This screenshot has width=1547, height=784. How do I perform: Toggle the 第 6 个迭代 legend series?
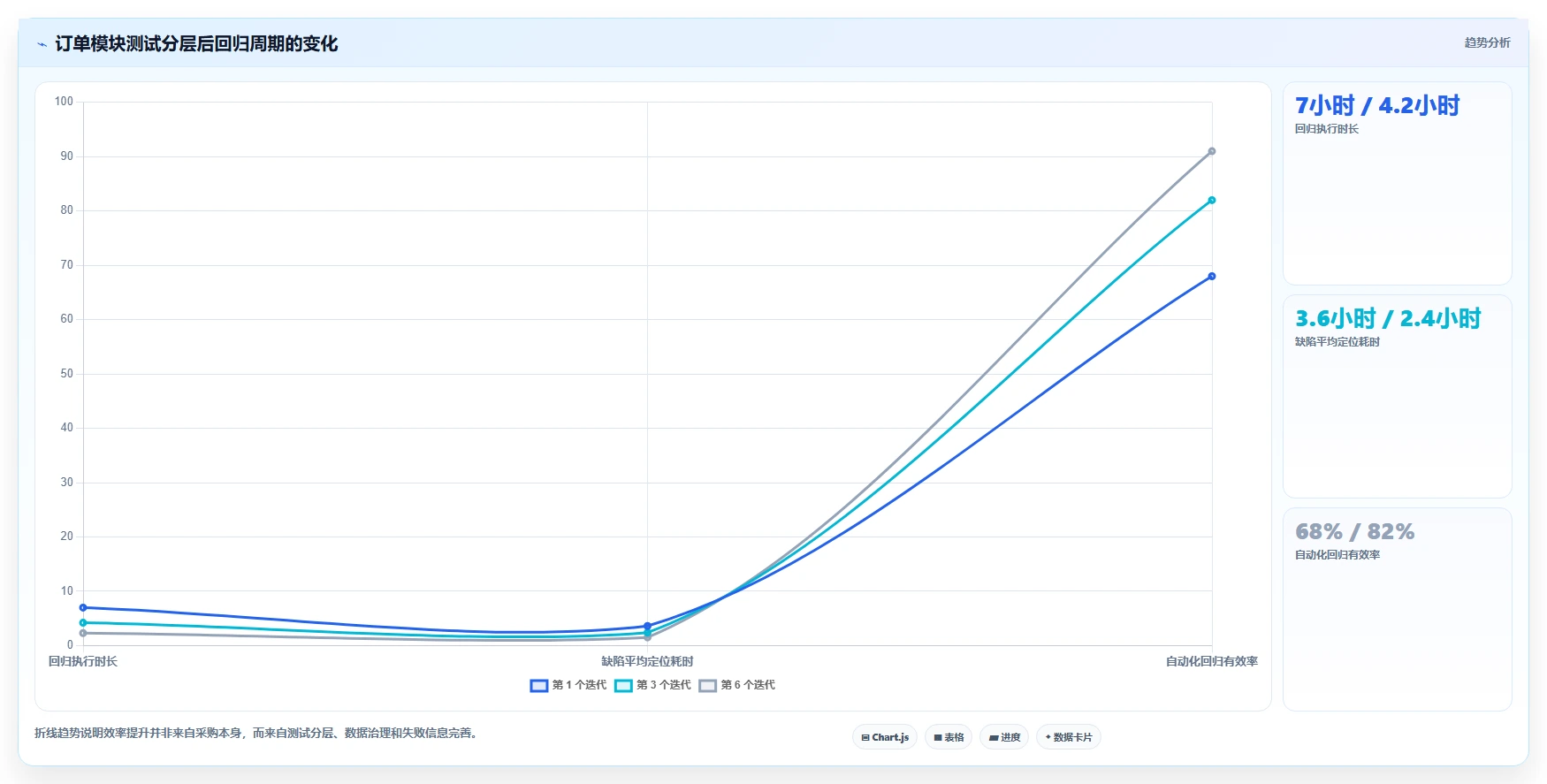tap(736, 685)
